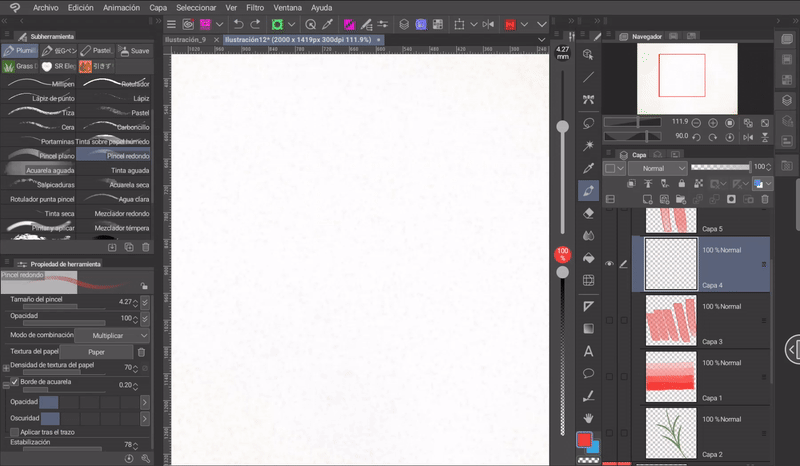This screenshot has width=800, height=466.
Task: Select the Lasso selection tool
Action: [x=589, y=122]
